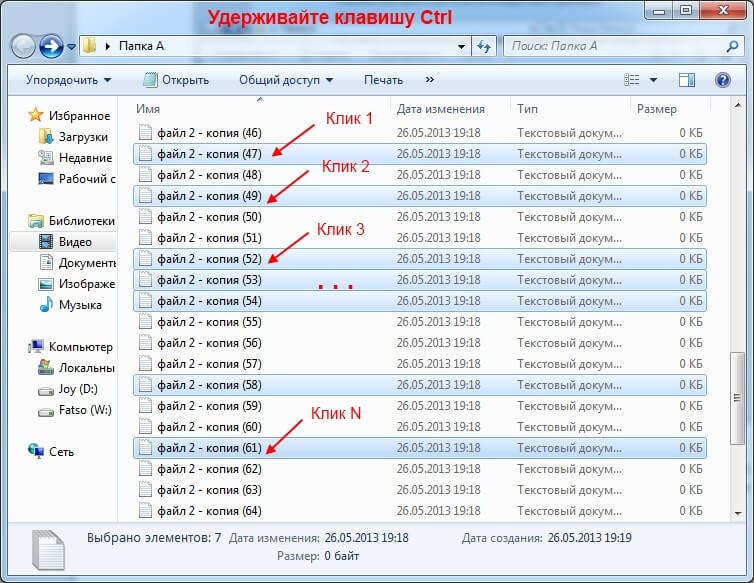The height and width of the screenshot is (583, 754).
Task: Open Сеть in the navigation pane
Action: click(x=61, y=452)
